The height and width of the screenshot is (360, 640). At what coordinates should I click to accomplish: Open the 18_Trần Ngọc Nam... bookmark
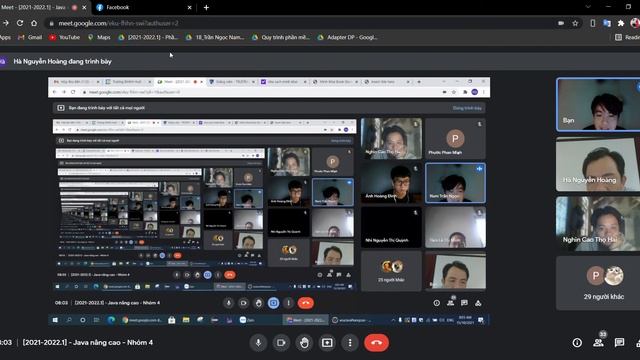coord(215,37)
